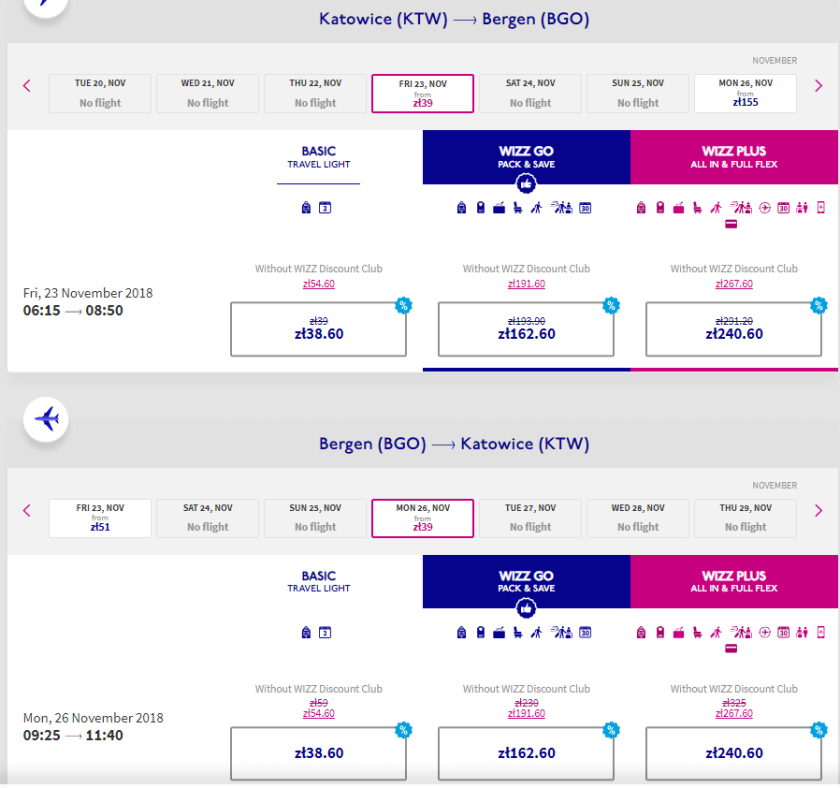Click the carry-on bag icon under outbound BASIC

[306, 208]
